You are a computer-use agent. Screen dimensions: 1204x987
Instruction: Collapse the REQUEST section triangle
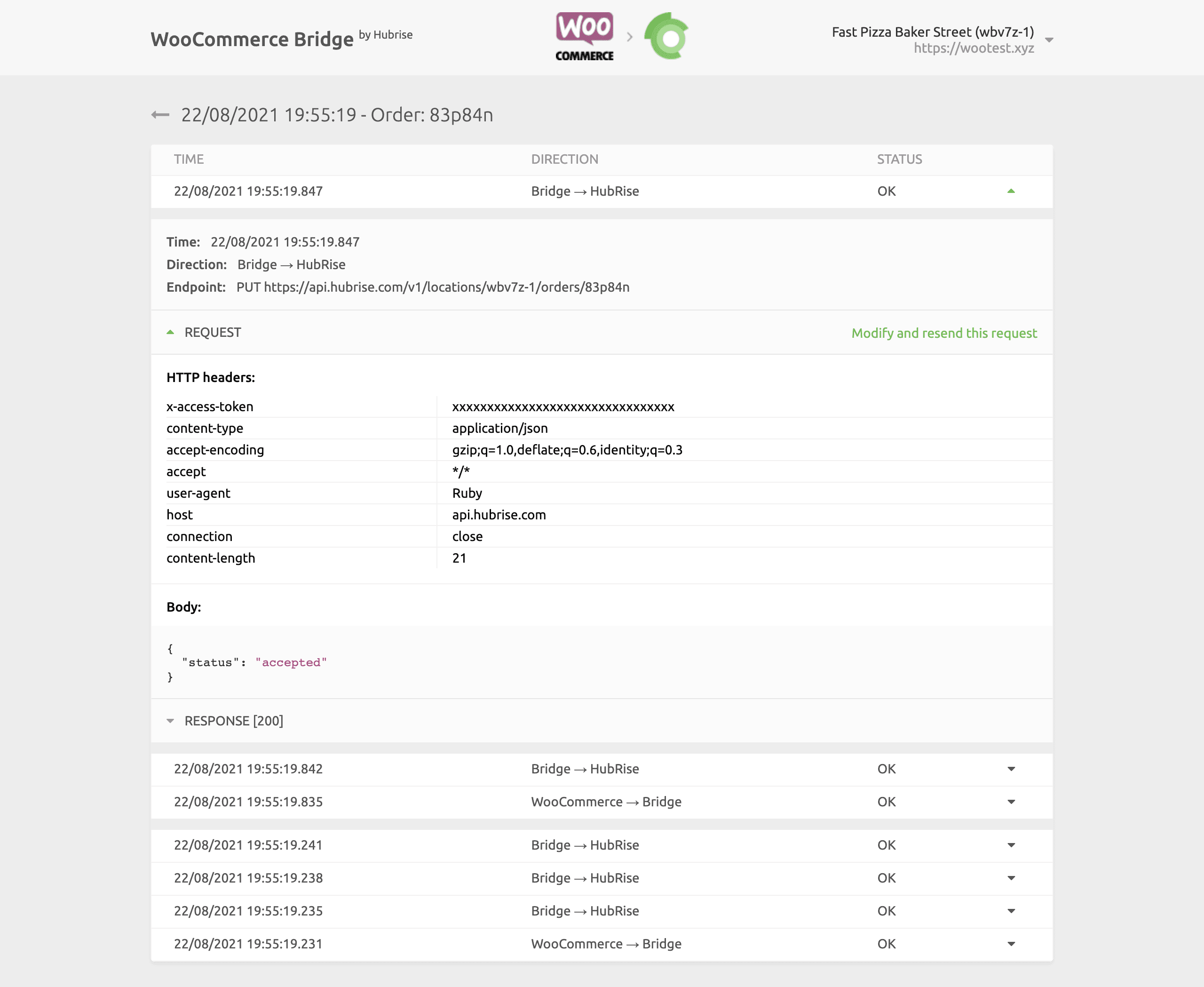click(170, 332)
